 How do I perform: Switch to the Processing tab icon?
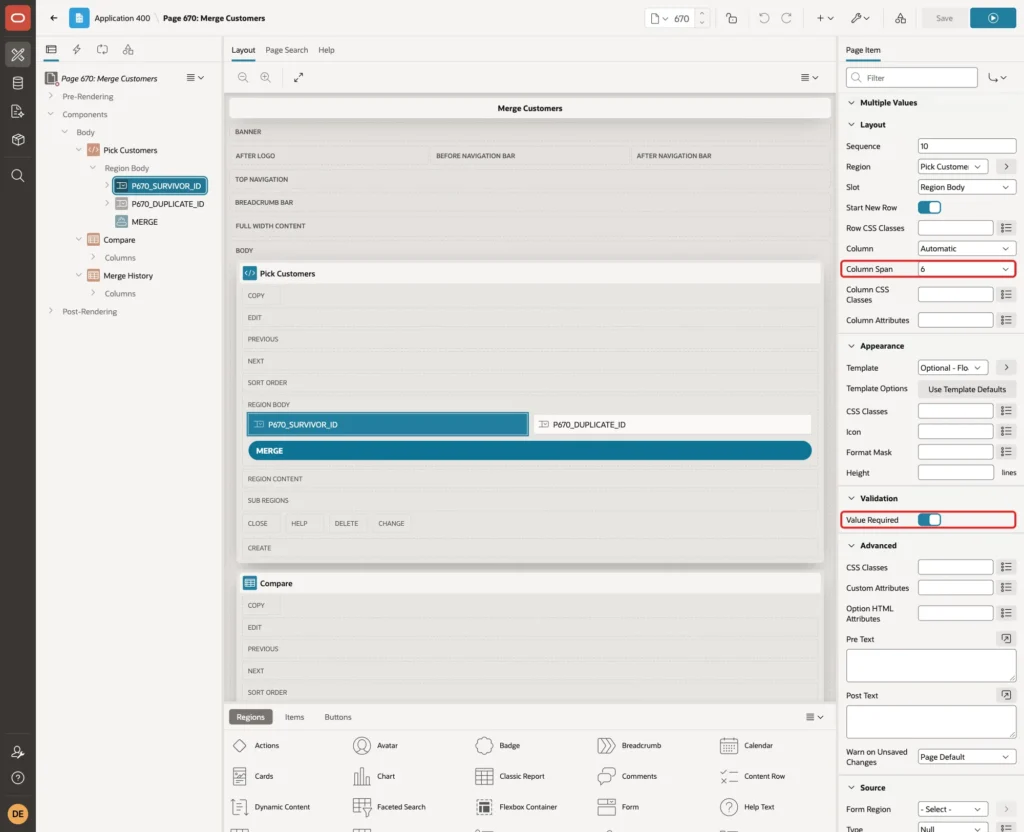pos(102,50)
